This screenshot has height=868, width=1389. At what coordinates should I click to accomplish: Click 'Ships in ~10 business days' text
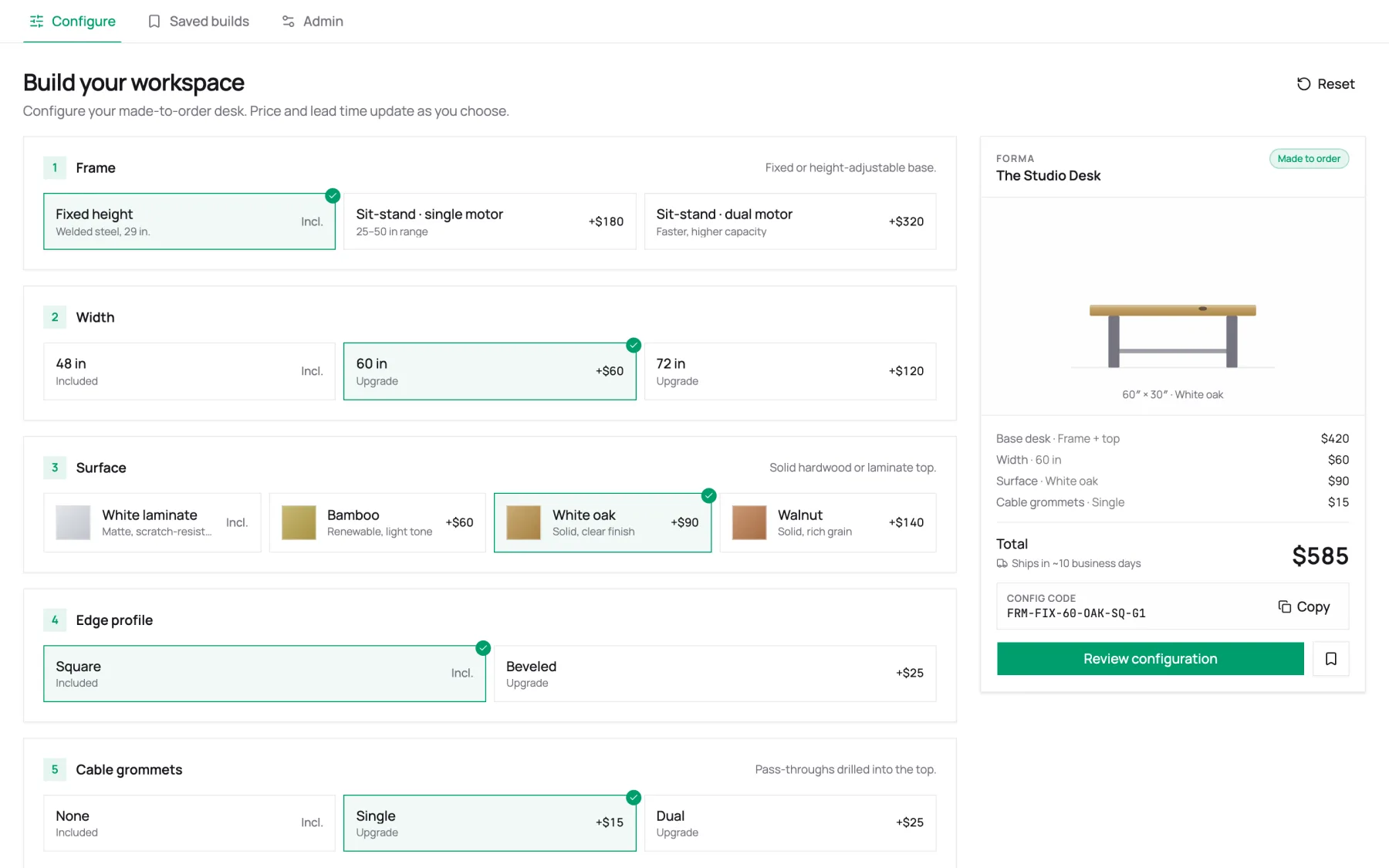[1076, 563]
